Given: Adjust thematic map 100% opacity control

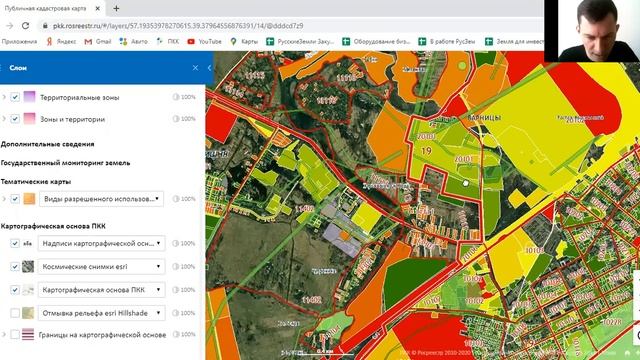Looking at the screenshot, I should (x=184, y=199).
